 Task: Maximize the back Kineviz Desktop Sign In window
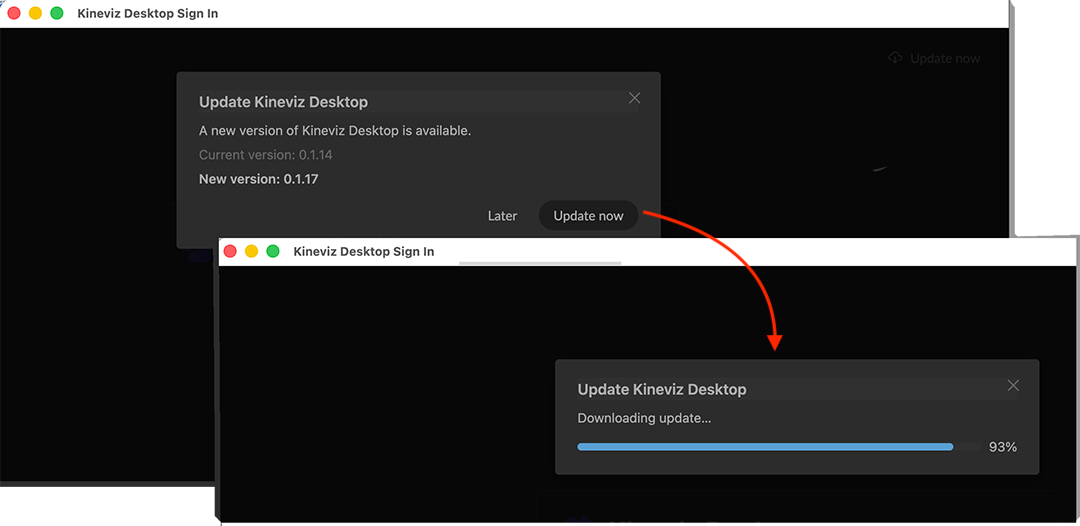(x=57, y=13)
